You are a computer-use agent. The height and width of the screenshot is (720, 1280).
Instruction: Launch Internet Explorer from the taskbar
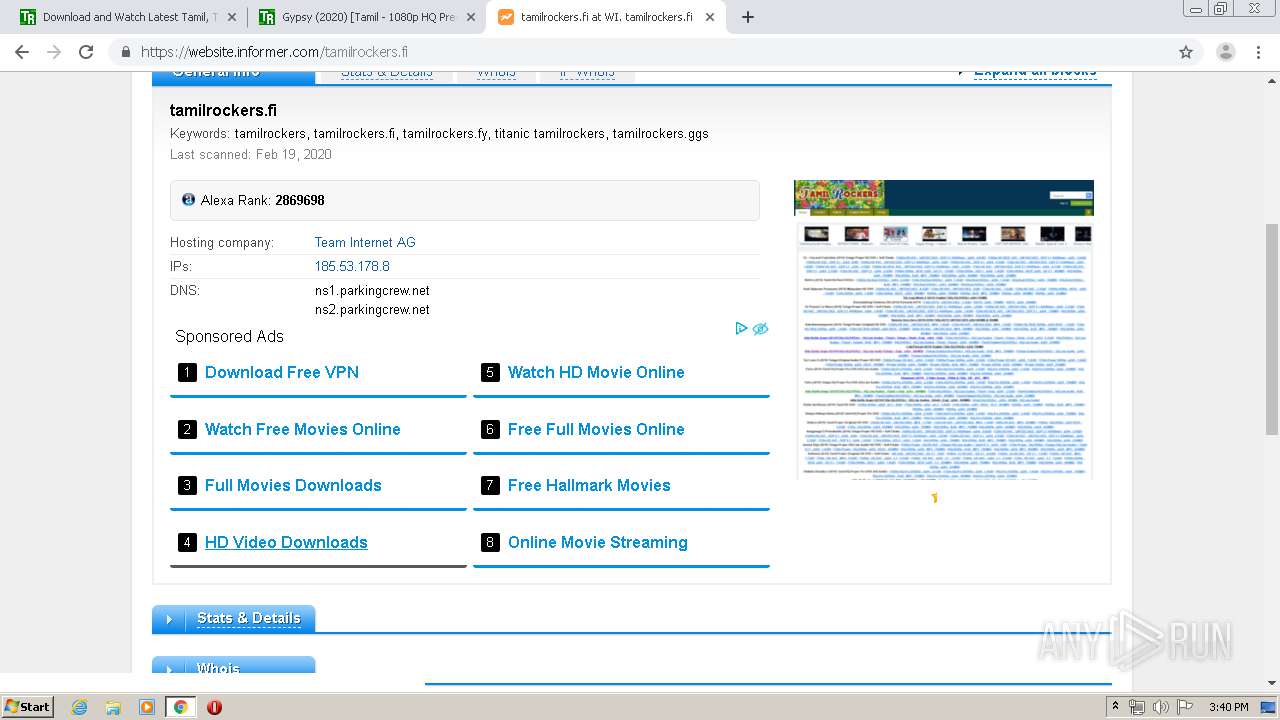[80, 707]
